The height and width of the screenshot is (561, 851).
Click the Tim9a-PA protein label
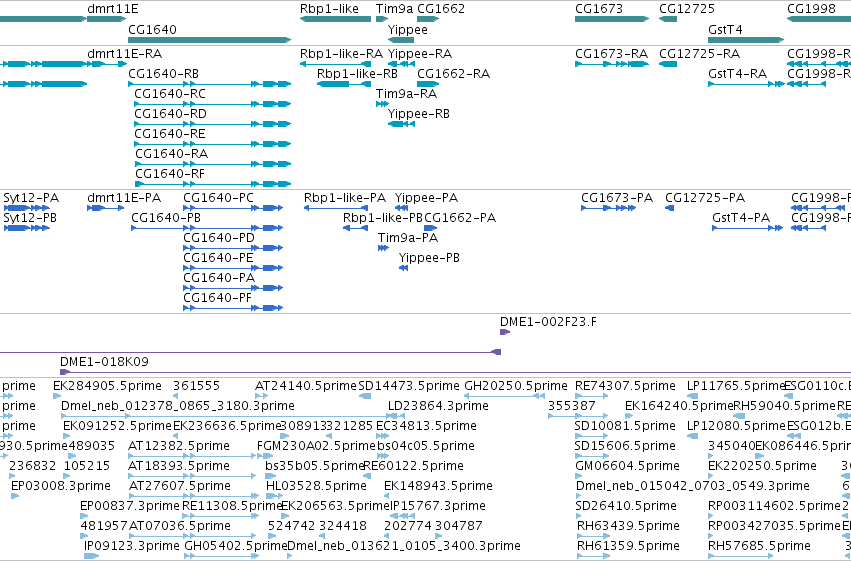[408, 238]
